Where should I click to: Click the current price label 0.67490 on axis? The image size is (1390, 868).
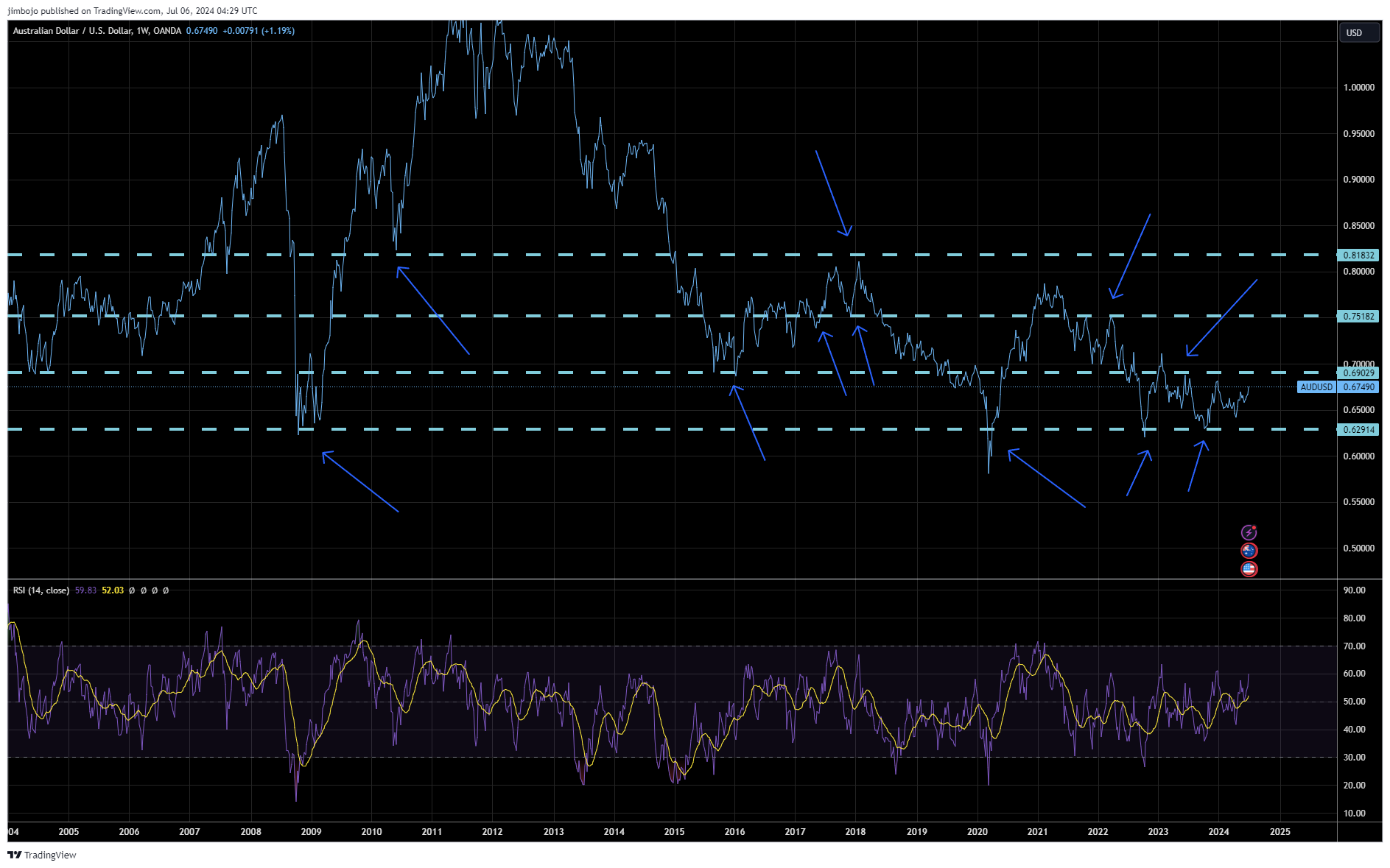1358,387
